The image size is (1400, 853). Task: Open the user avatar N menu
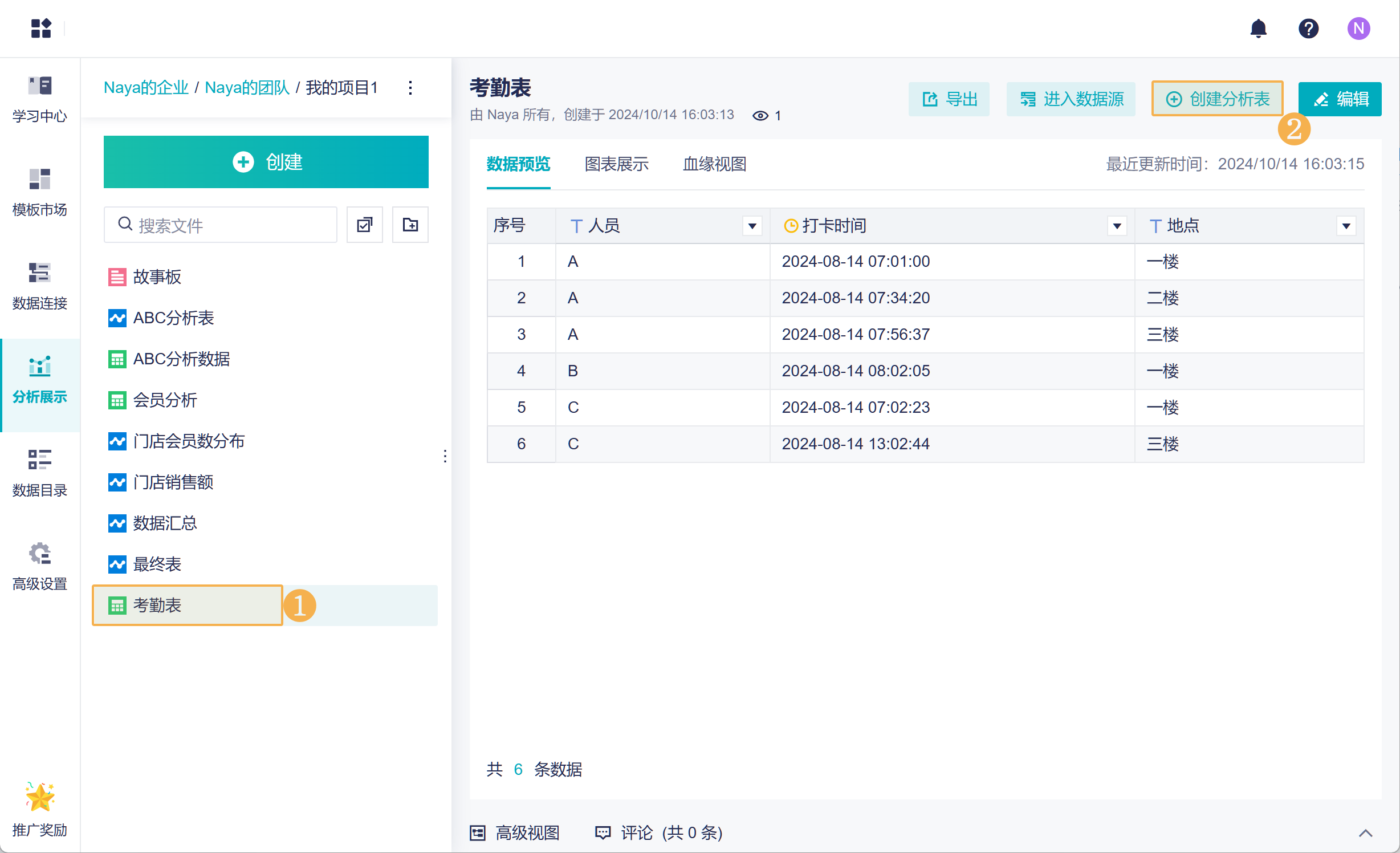[x=1358, y=29]
